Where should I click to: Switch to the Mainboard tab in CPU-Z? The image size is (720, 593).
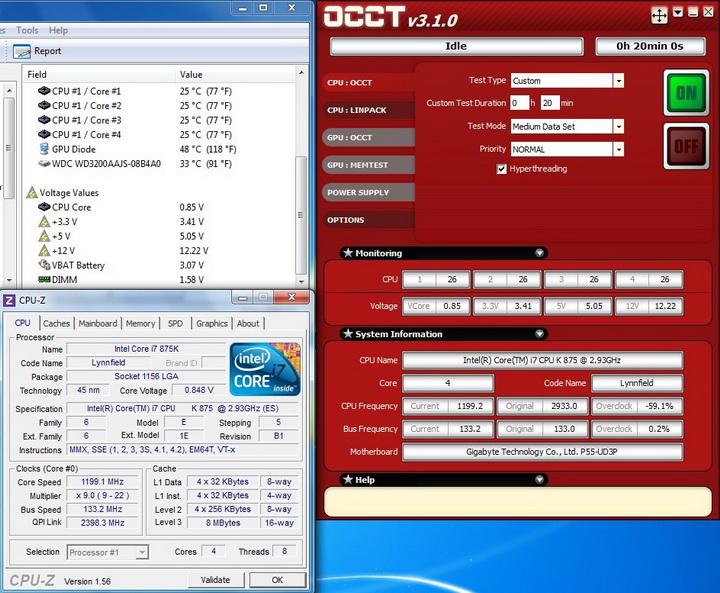click(98, 323)
